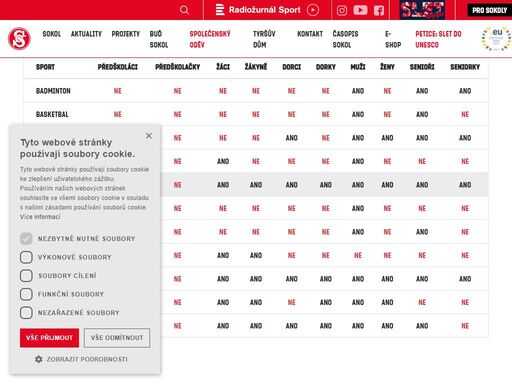Screen dimensions: 512x384
Task: Click the Radiožurnál Sport logo icon
Action: click(220, 10)
